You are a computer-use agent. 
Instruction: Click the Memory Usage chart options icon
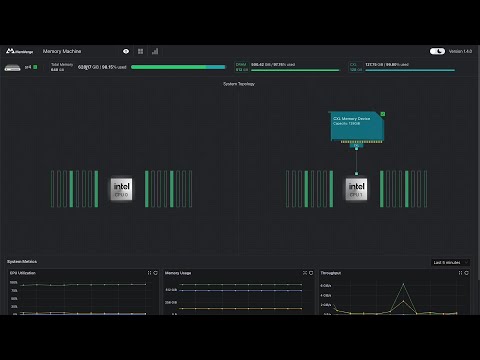311,273
